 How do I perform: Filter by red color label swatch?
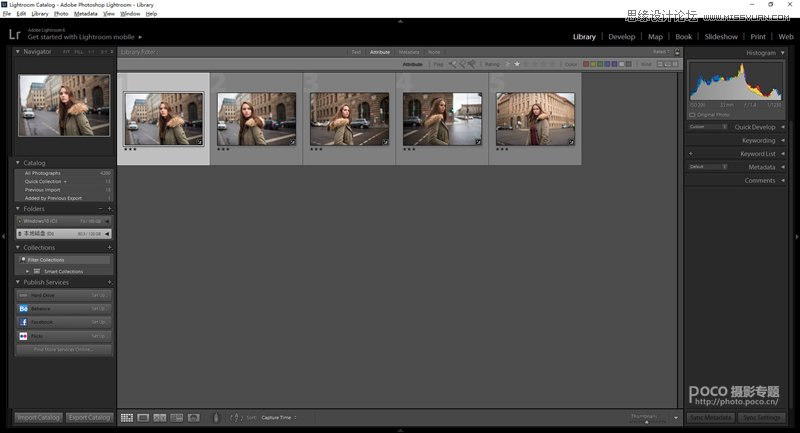coord(587,64)
